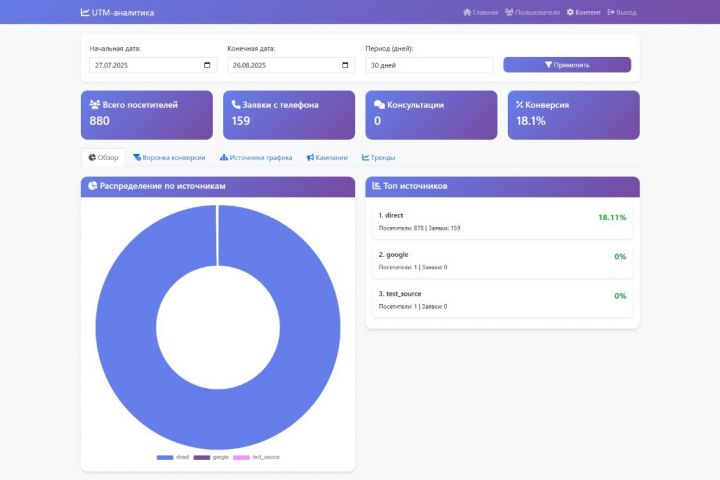Image resolution: width=720 pixels, height=480 pixels.
Task: Click the pie icon on Обзор tab
Action: coord(92,157)
